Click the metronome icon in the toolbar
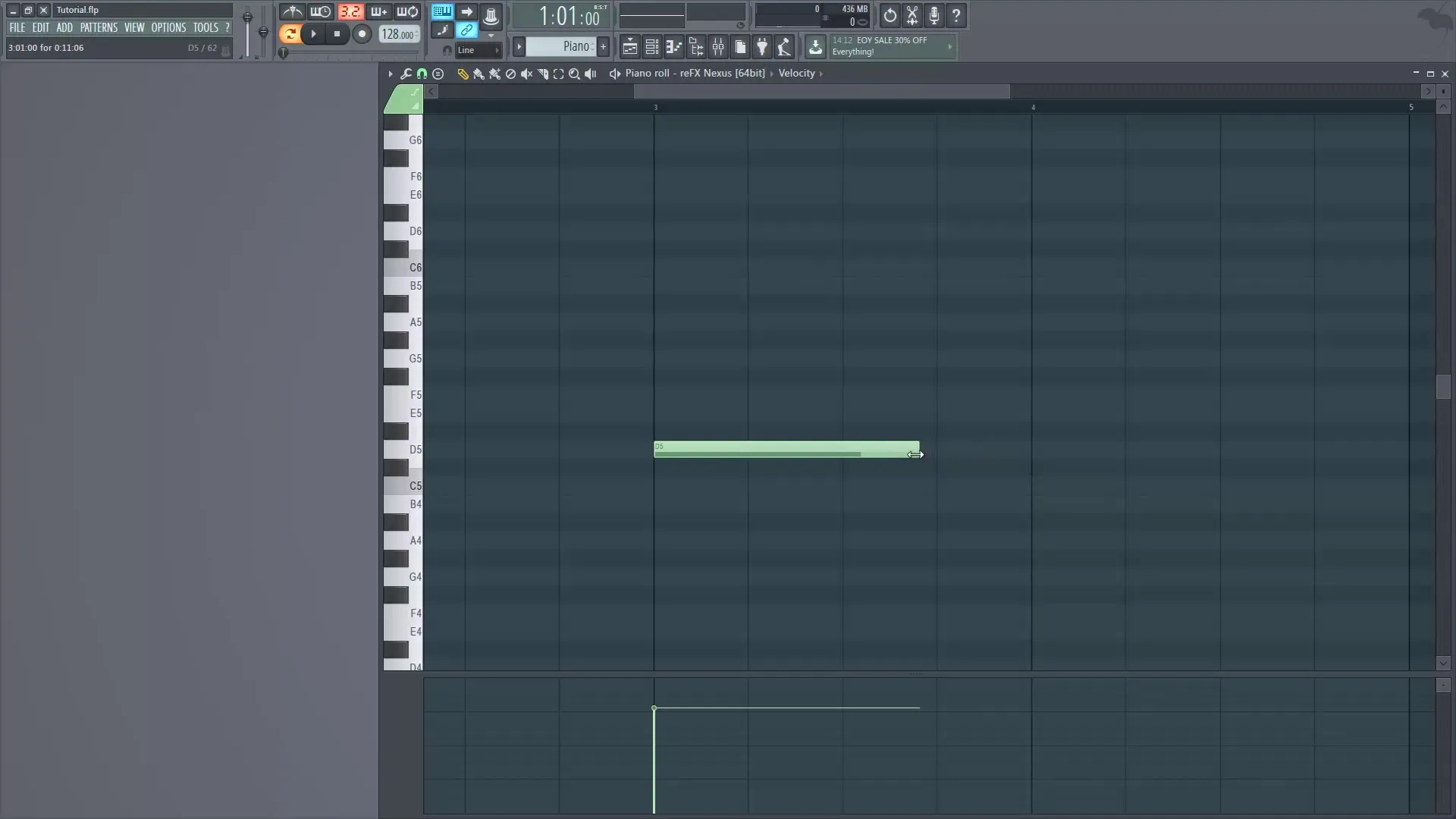Image resolution: width=1456 pixels, height=819 pixels. (292, 12)
